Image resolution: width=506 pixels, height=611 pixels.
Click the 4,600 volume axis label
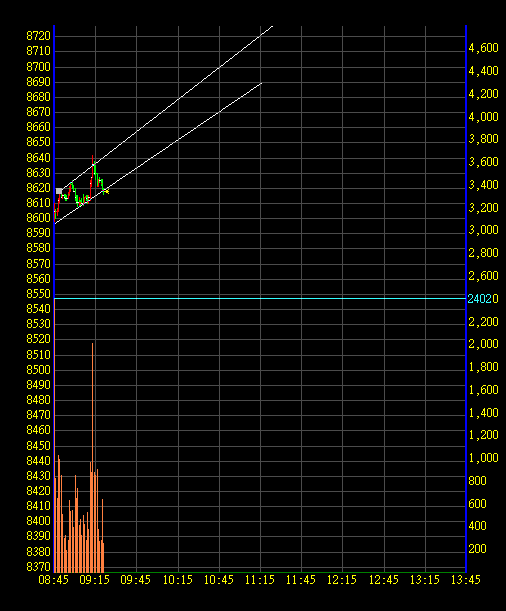point(483,48)
